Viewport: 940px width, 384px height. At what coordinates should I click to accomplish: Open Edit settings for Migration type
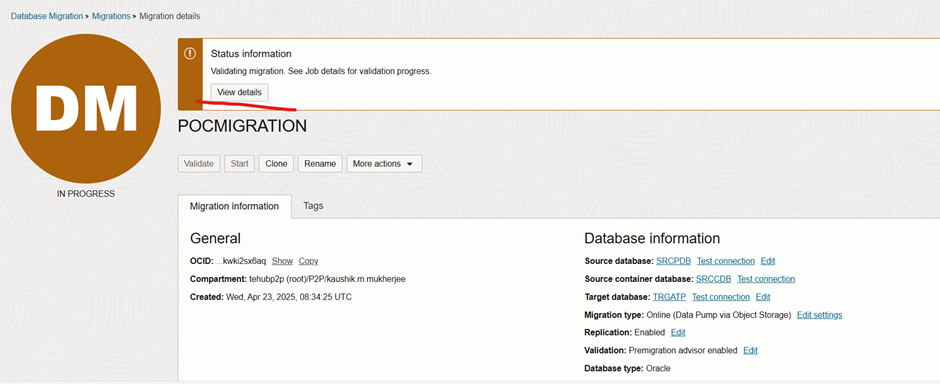pyautogui.click(x=820, y=315)
